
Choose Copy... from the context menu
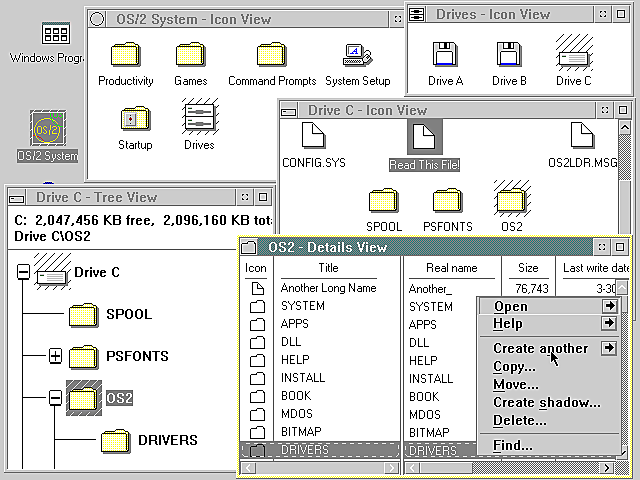(514, 367)
